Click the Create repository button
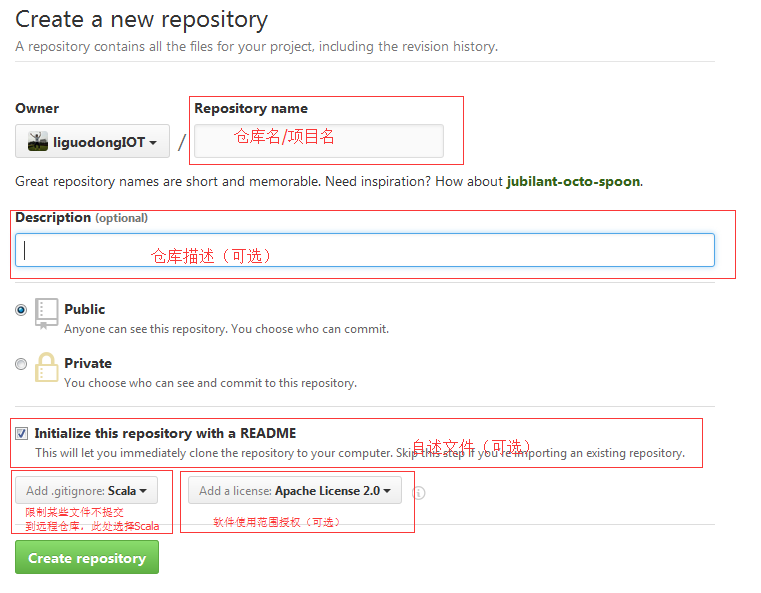The width and height of the screenshot is (761, 593). click(87, 558)
